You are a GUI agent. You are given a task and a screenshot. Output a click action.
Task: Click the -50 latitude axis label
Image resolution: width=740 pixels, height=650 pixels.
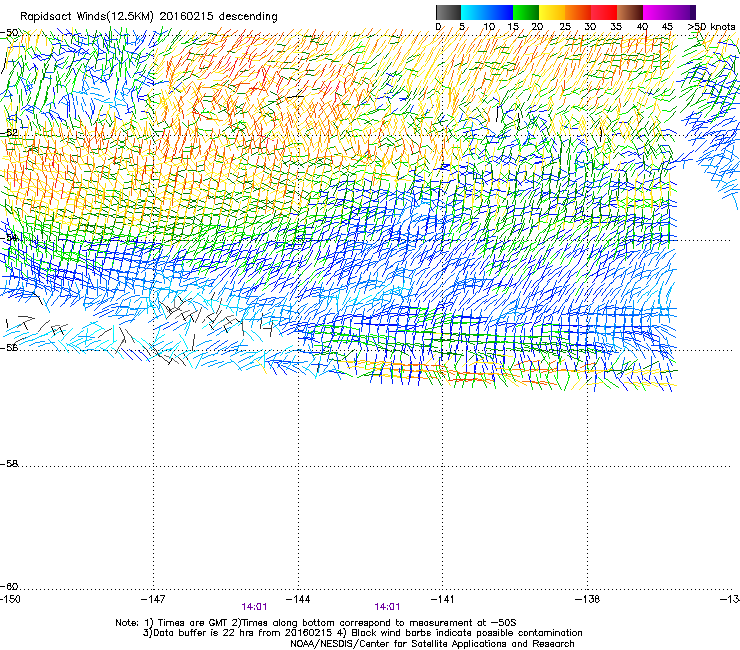(x=9, y=33)
